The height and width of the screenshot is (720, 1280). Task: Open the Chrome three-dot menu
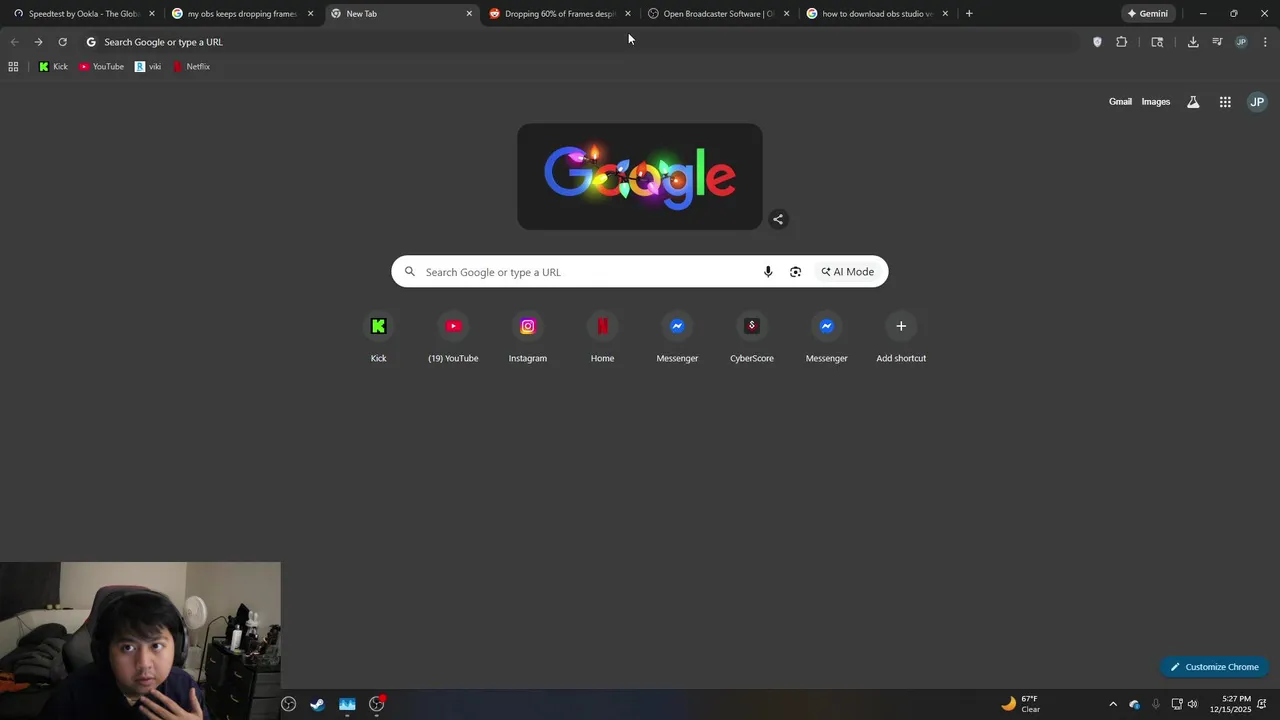click(1265, 42)
